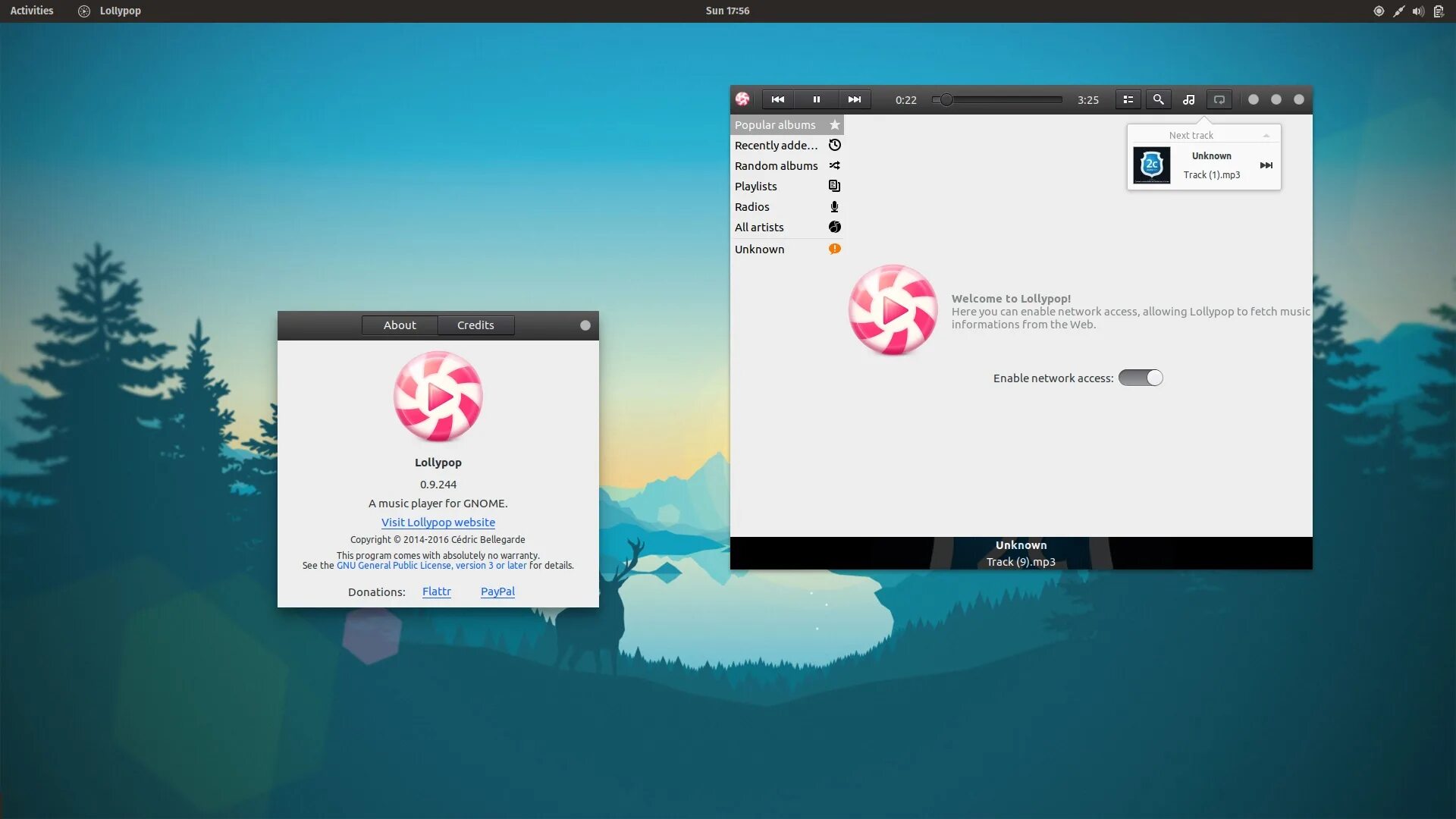The height and width of the screenshot is (819, 1456).
Task: Click the queue/tracklist toggle icon
Action: [x=1126, y=99]
